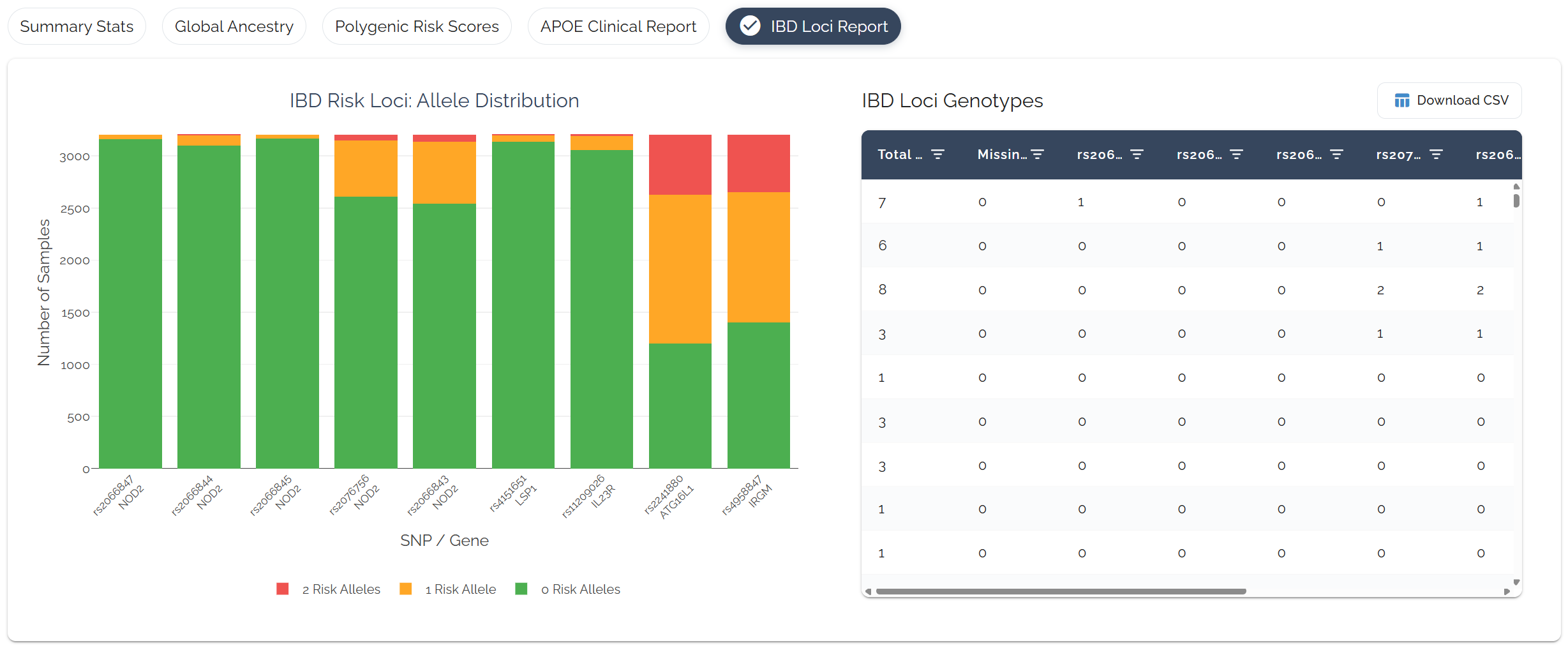Download the genotypes CSV
Screen dimensions: 1568x650
click(x=1449, y=100)
